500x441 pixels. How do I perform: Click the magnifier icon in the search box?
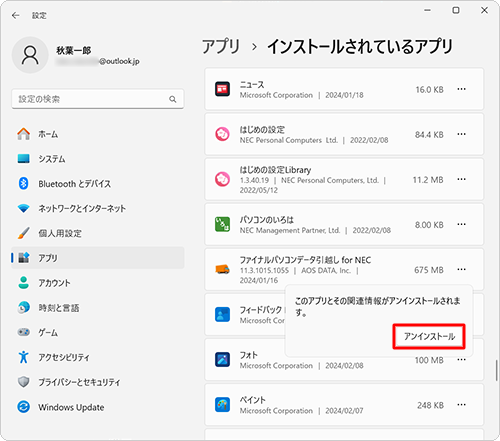173,99
